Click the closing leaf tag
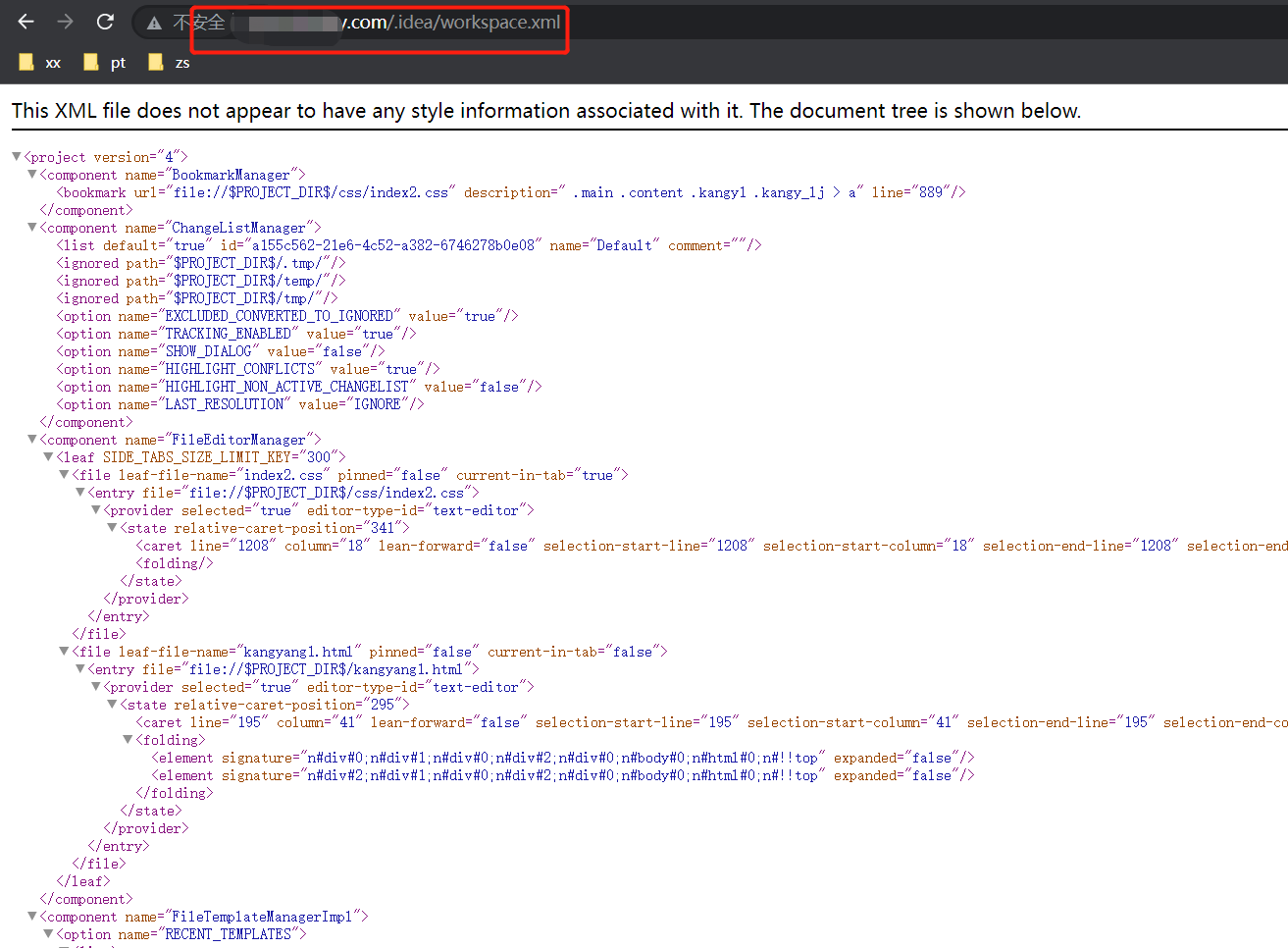The width and height of the screenshot is (1288, 948). [82, 881]
